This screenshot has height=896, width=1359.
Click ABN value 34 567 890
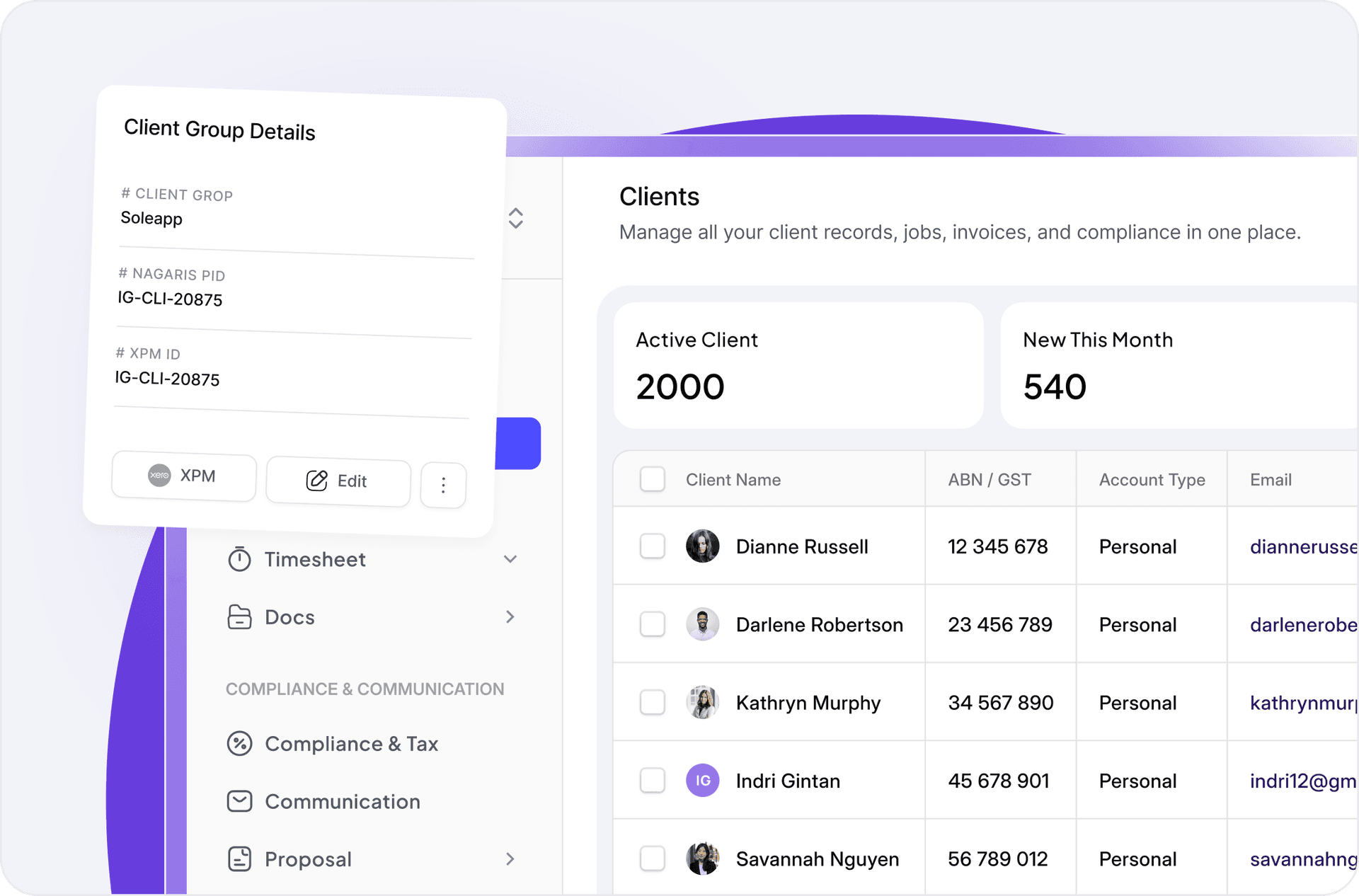[1001, 703]
